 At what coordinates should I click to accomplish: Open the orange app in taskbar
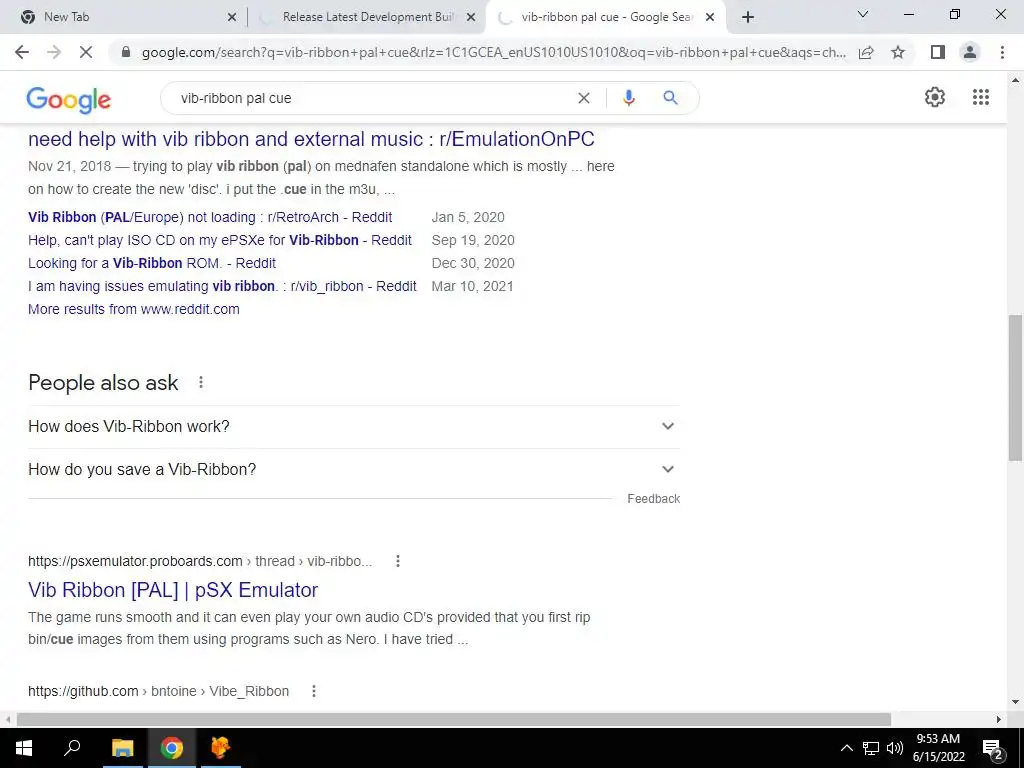coord(221,748)
